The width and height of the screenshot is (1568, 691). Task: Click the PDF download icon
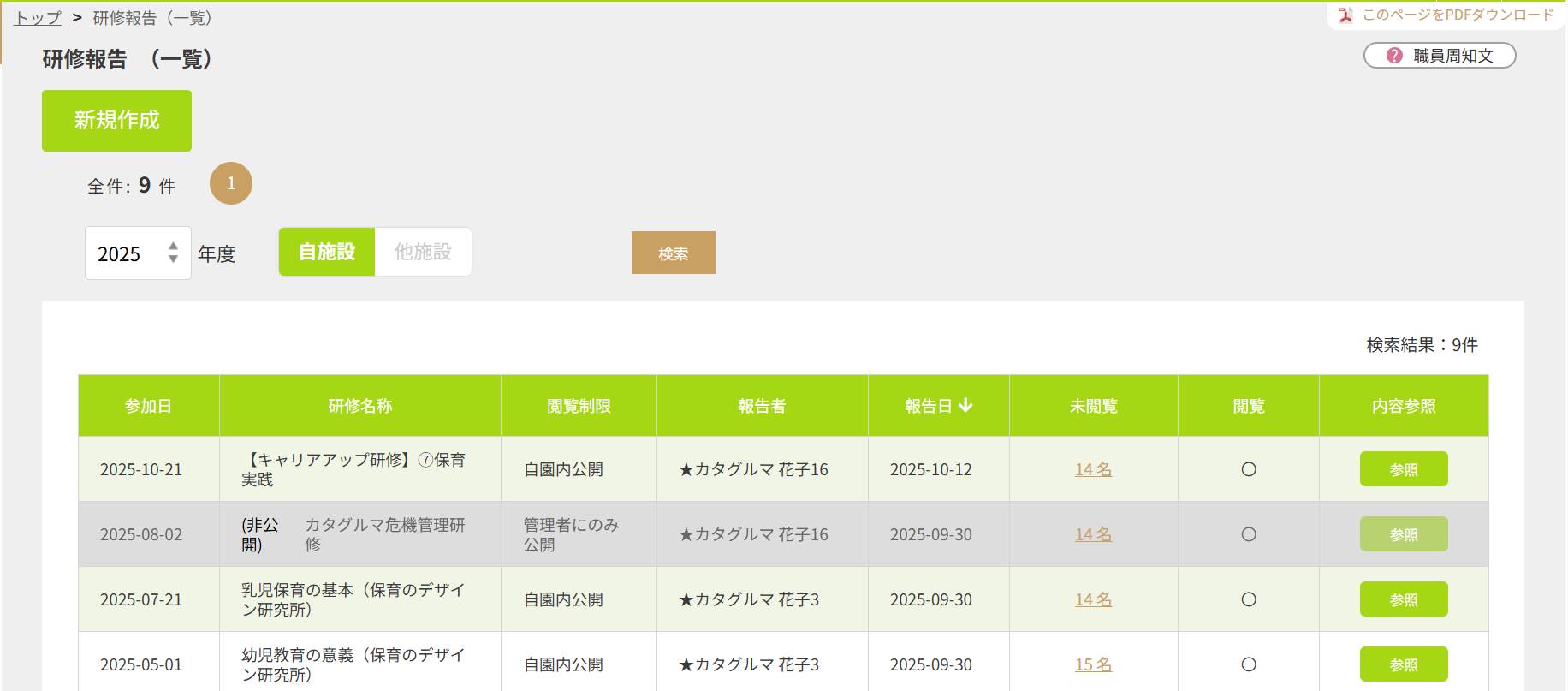(x=1345, y=15)
